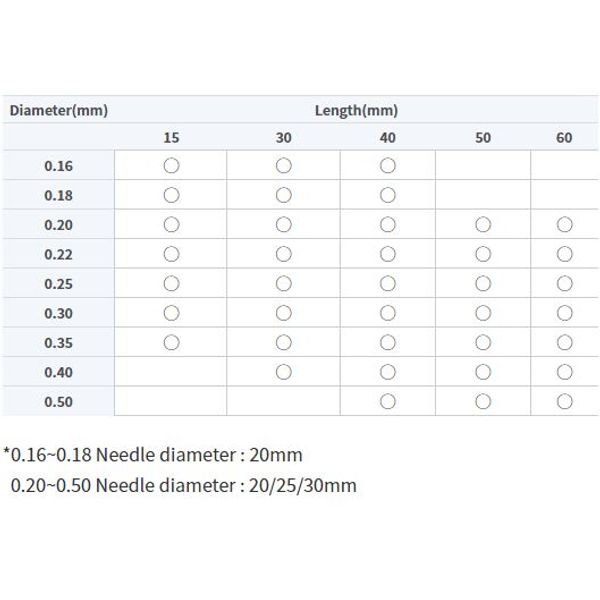Click the empty cell for 0.16 diameter, 50 length

tap(483, 165)
